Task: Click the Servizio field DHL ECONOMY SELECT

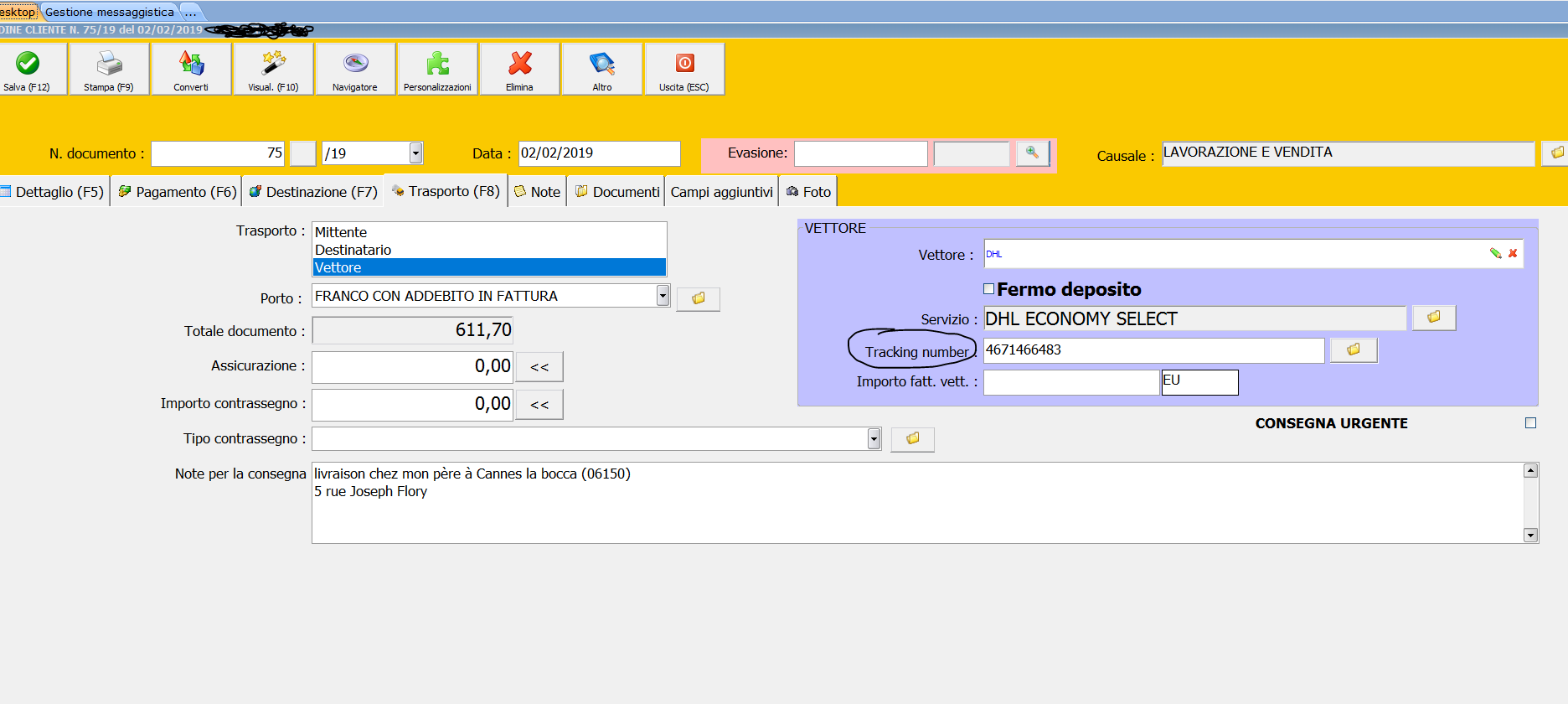Action: 1195,318
